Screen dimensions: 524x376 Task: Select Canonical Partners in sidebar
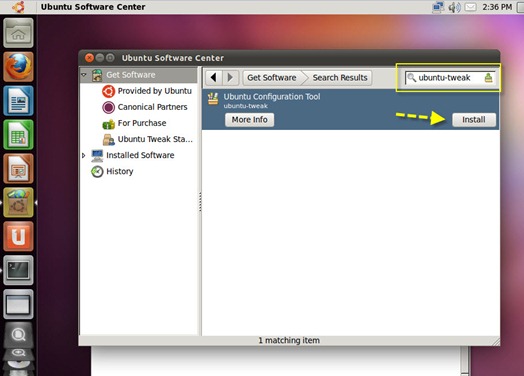tap(152, 107)
